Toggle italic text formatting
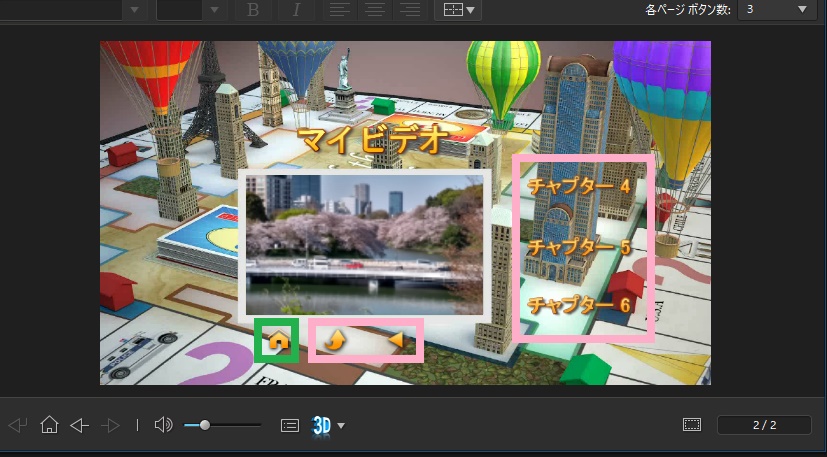Screen dimensions: 827x457 (x=296, y=10)
